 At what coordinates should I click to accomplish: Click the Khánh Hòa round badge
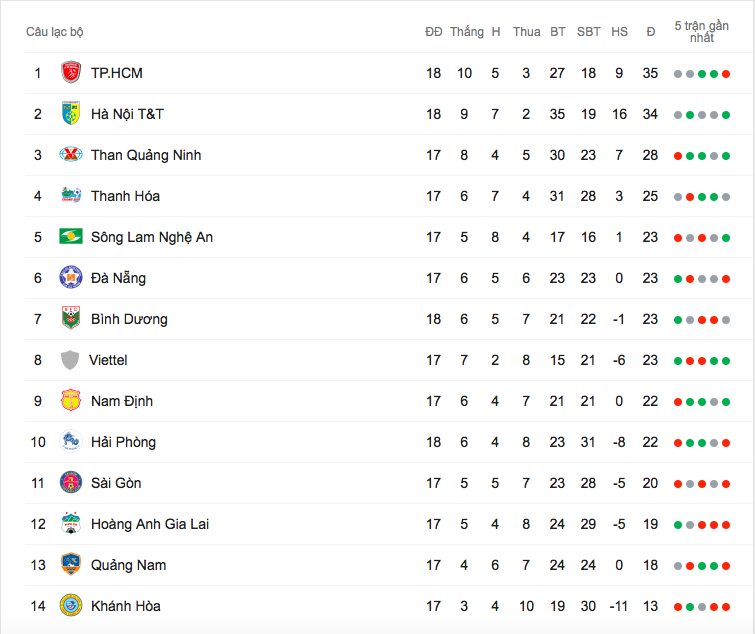coord(70,606)
